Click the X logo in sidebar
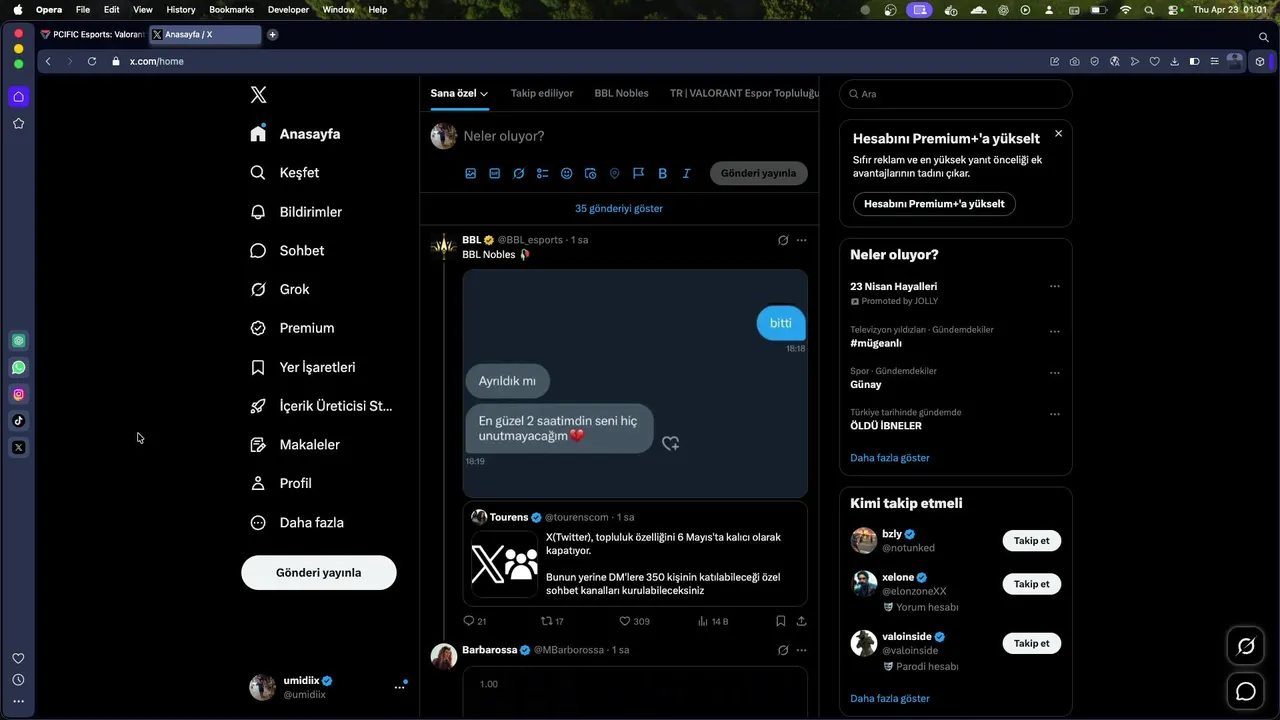Viewport: 1280px width, 720px height. pyautogui.click(x=258, y=95)
